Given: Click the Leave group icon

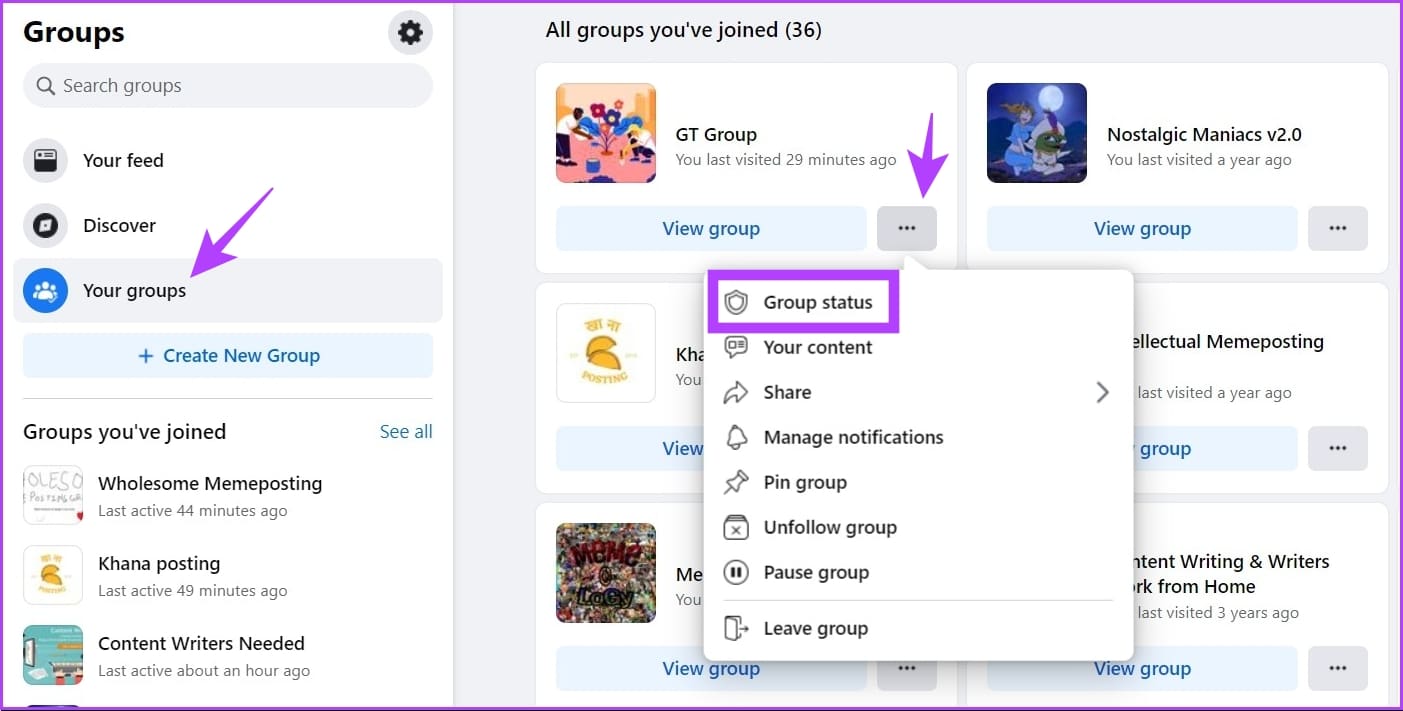Looking at the screenshot, I should pos(737,628).
